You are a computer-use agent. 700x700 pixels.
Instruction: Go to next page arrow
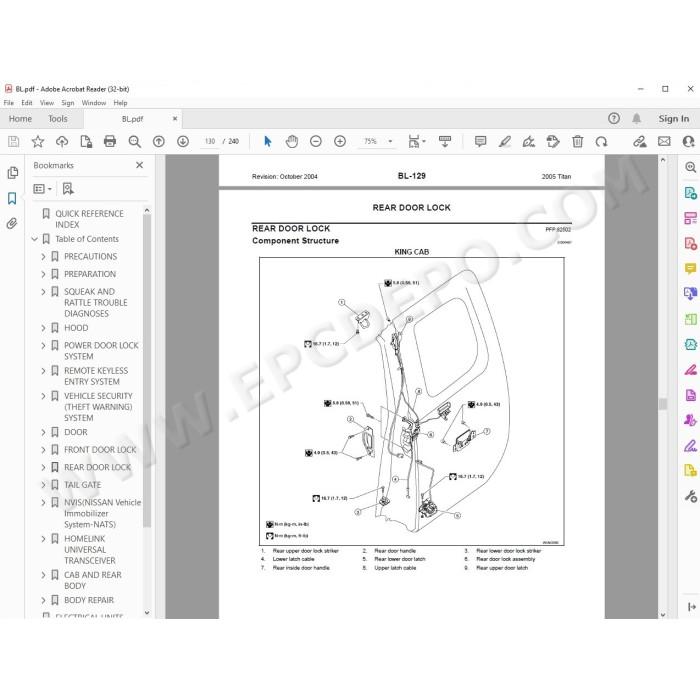pyautogui.click(x=183, y=142)
